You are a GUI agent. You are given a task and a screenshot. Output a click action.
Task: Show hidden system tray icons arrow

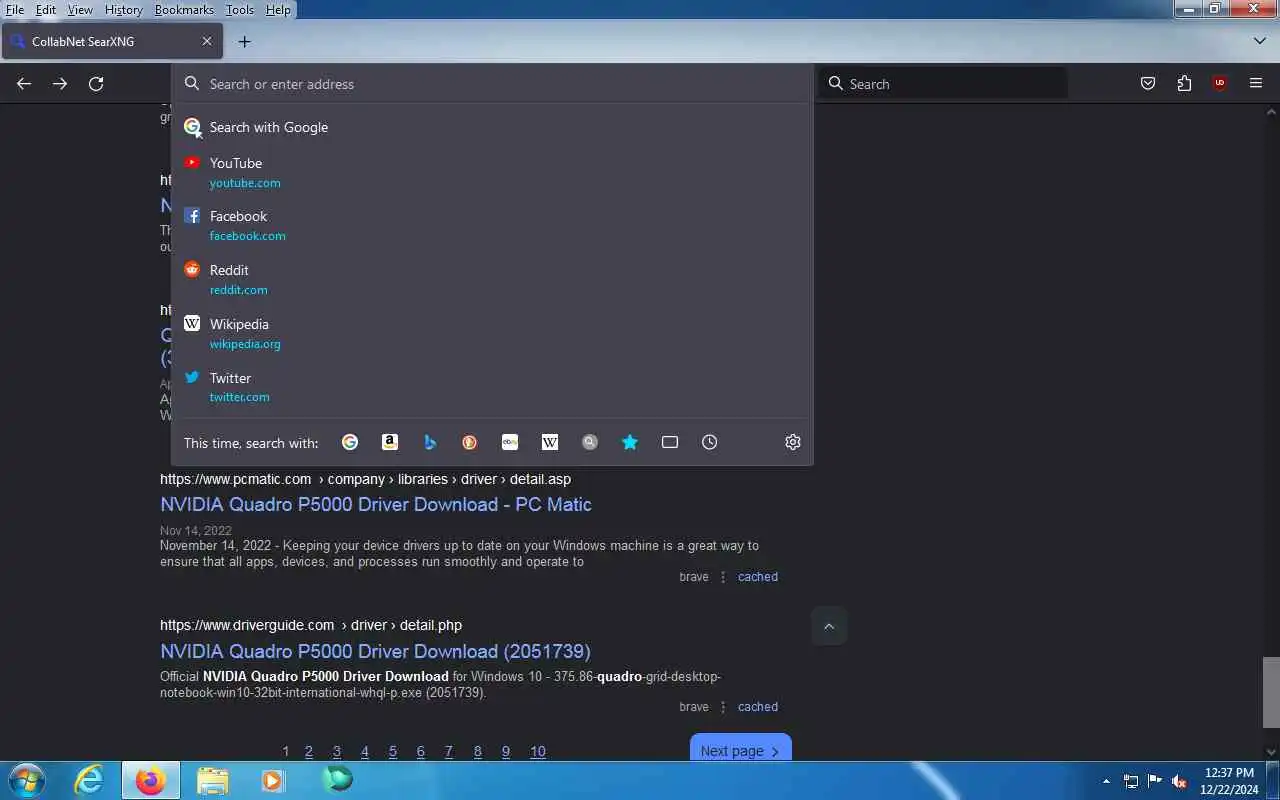pos(1106,781)
